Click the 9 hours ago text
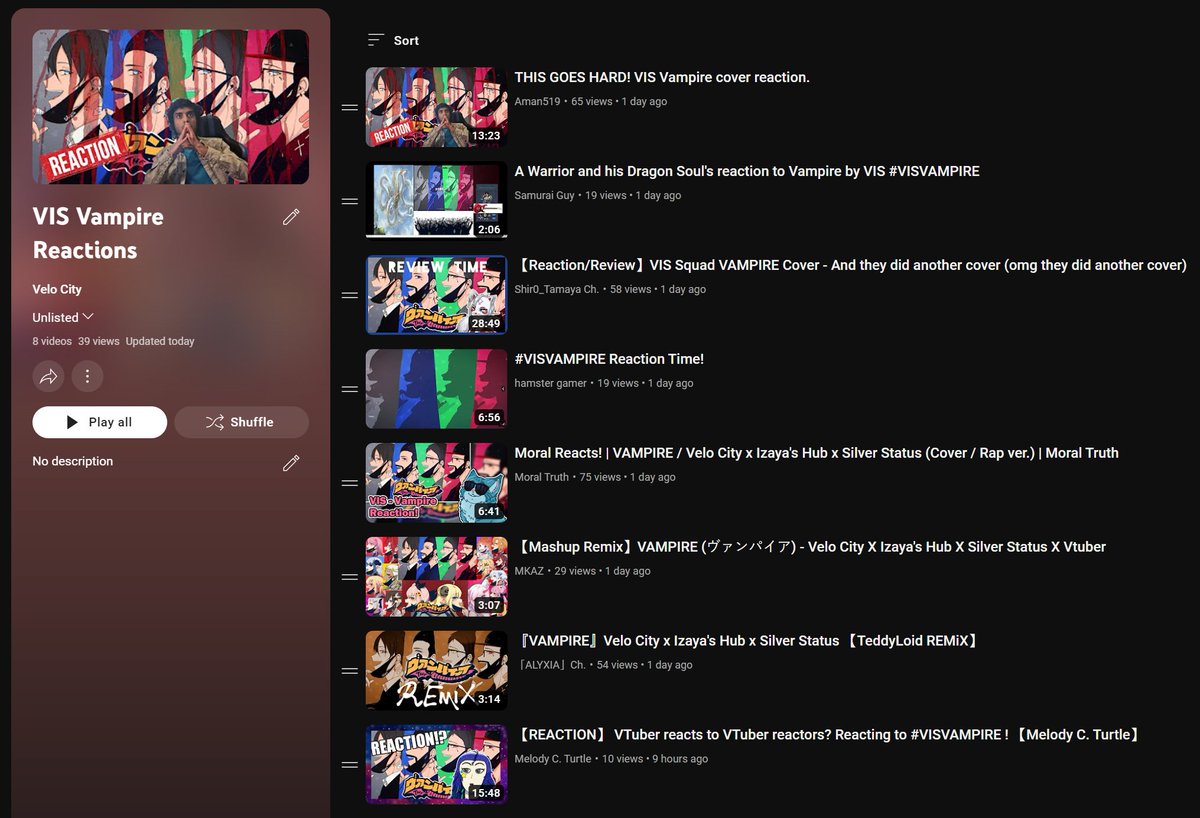 pyautogui.click(x=680, y=759)
